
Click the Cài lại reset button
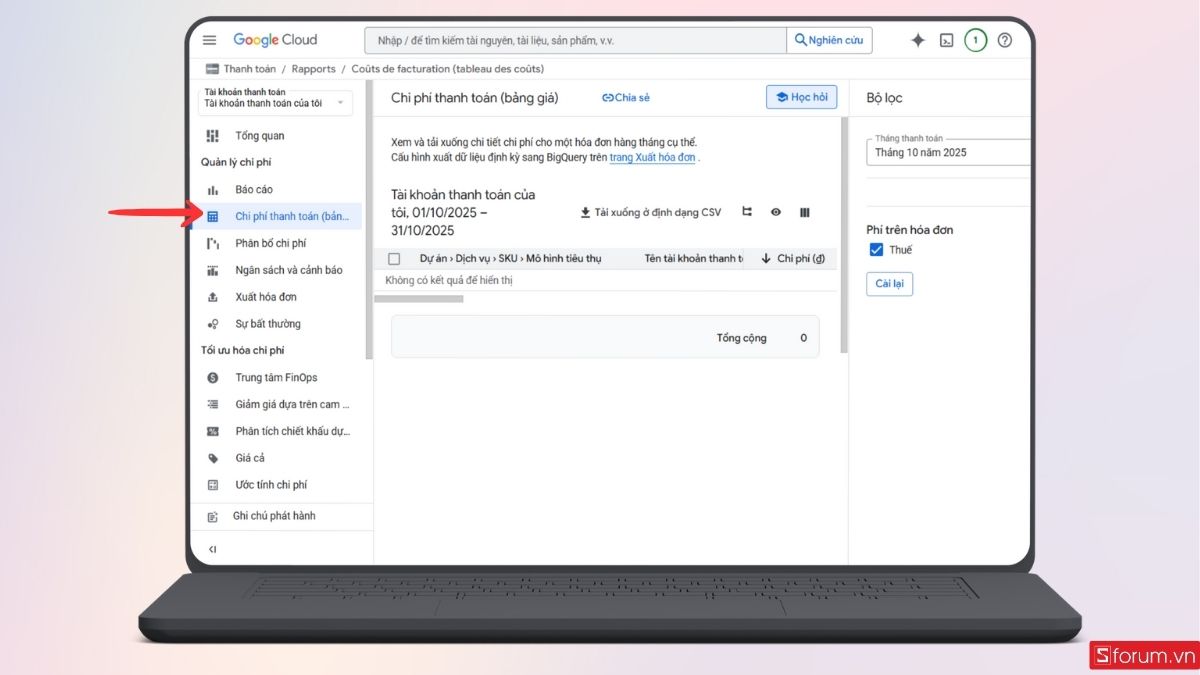[889, 284]
